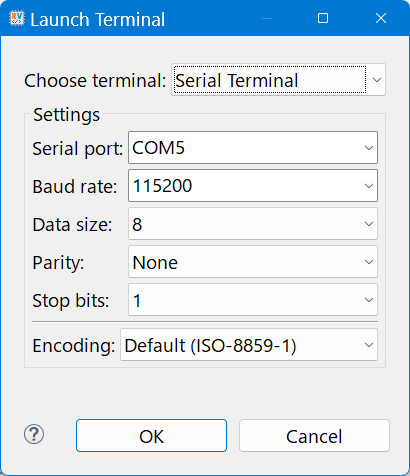Expand the Choose terminal dropdown arrow

(377, 80)
